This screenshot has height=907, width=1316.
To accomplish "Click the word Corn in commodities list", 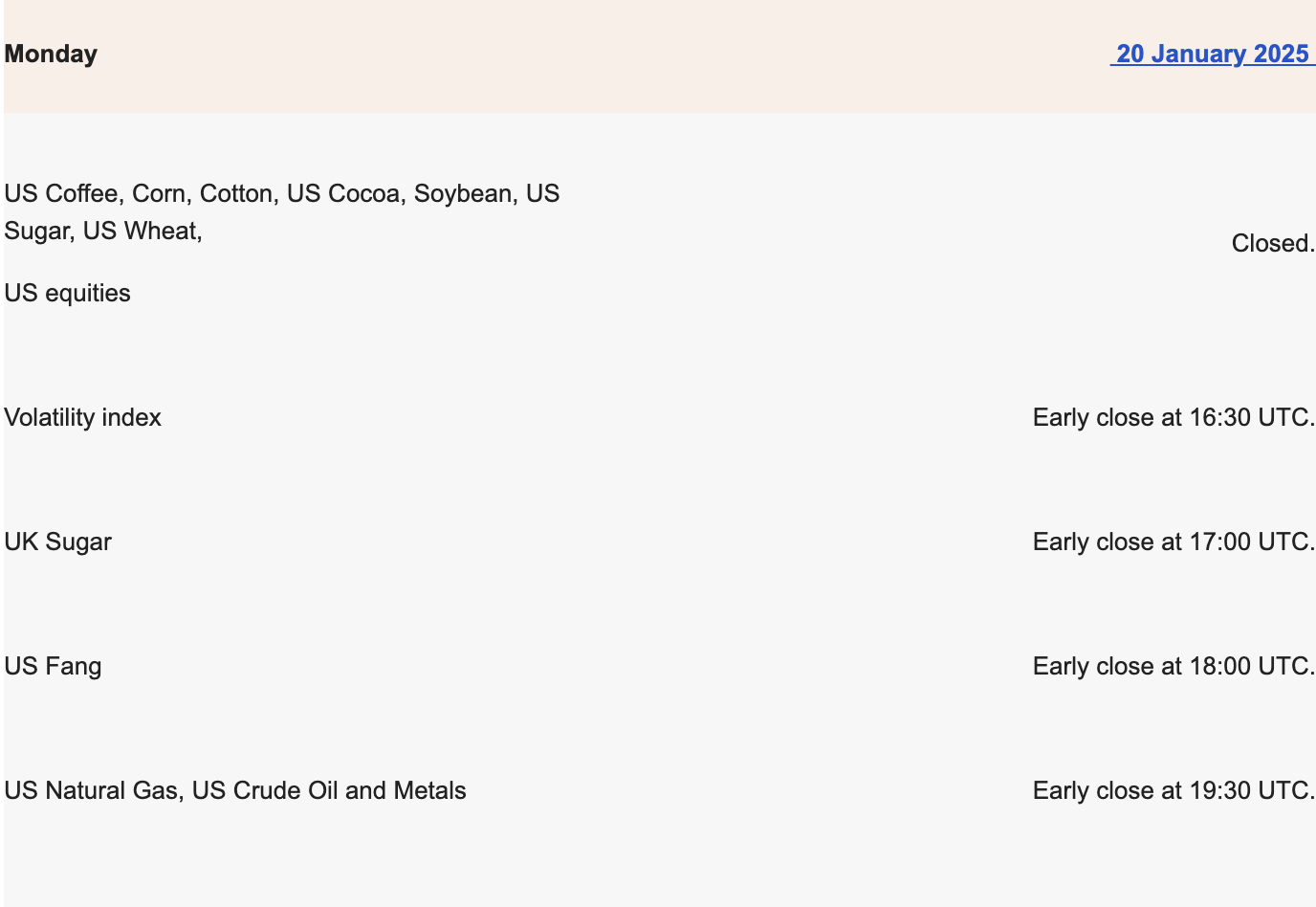I will click(159, 193).
